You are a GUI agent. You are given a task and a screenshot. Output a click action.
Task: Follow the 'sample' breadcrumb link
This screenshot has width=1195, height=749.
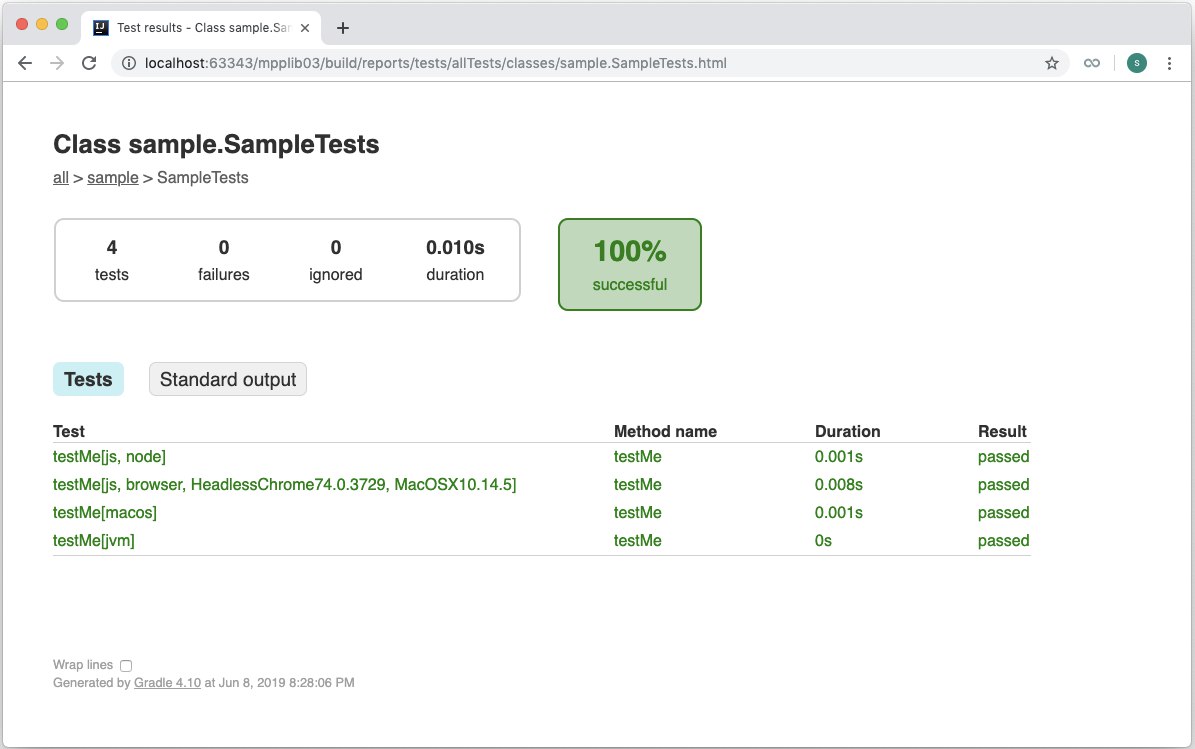pos(113,178)
